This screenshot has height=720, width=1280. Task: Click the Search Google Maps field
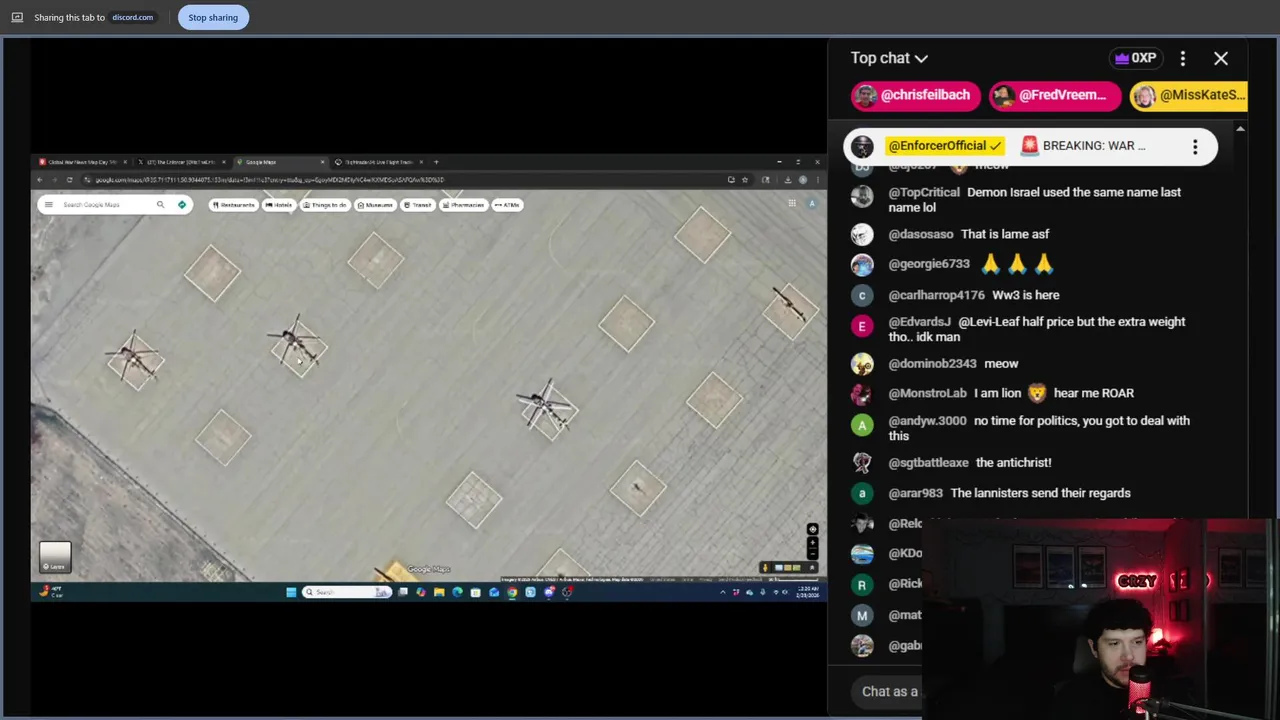click(104, 205)
